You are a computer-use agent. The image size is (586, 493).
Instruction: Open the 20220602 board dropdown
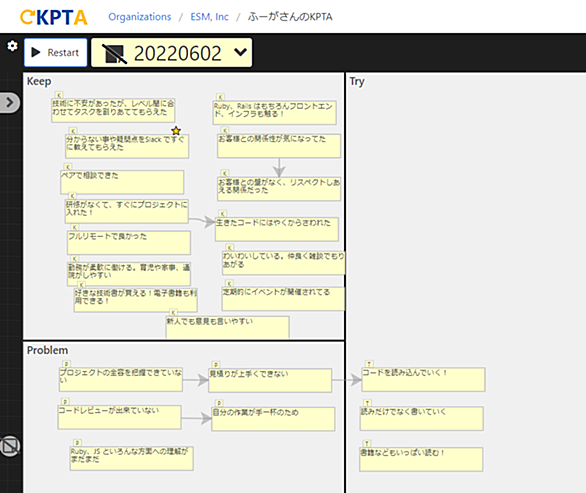tap(172, 53)
